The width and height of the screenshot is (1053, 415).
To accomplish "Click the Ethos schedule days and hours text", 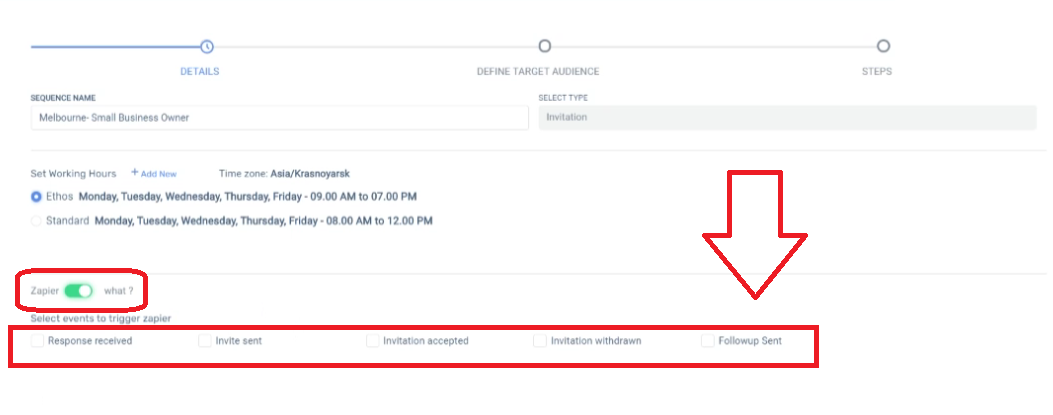I will coord(248,197).
